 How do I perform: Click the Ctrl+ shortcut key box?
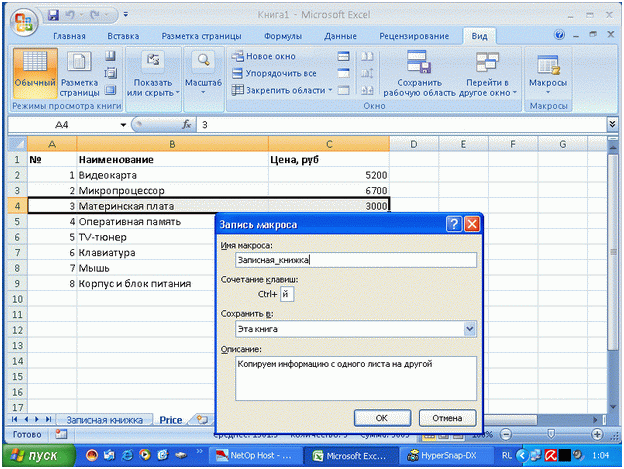[287, 294]
